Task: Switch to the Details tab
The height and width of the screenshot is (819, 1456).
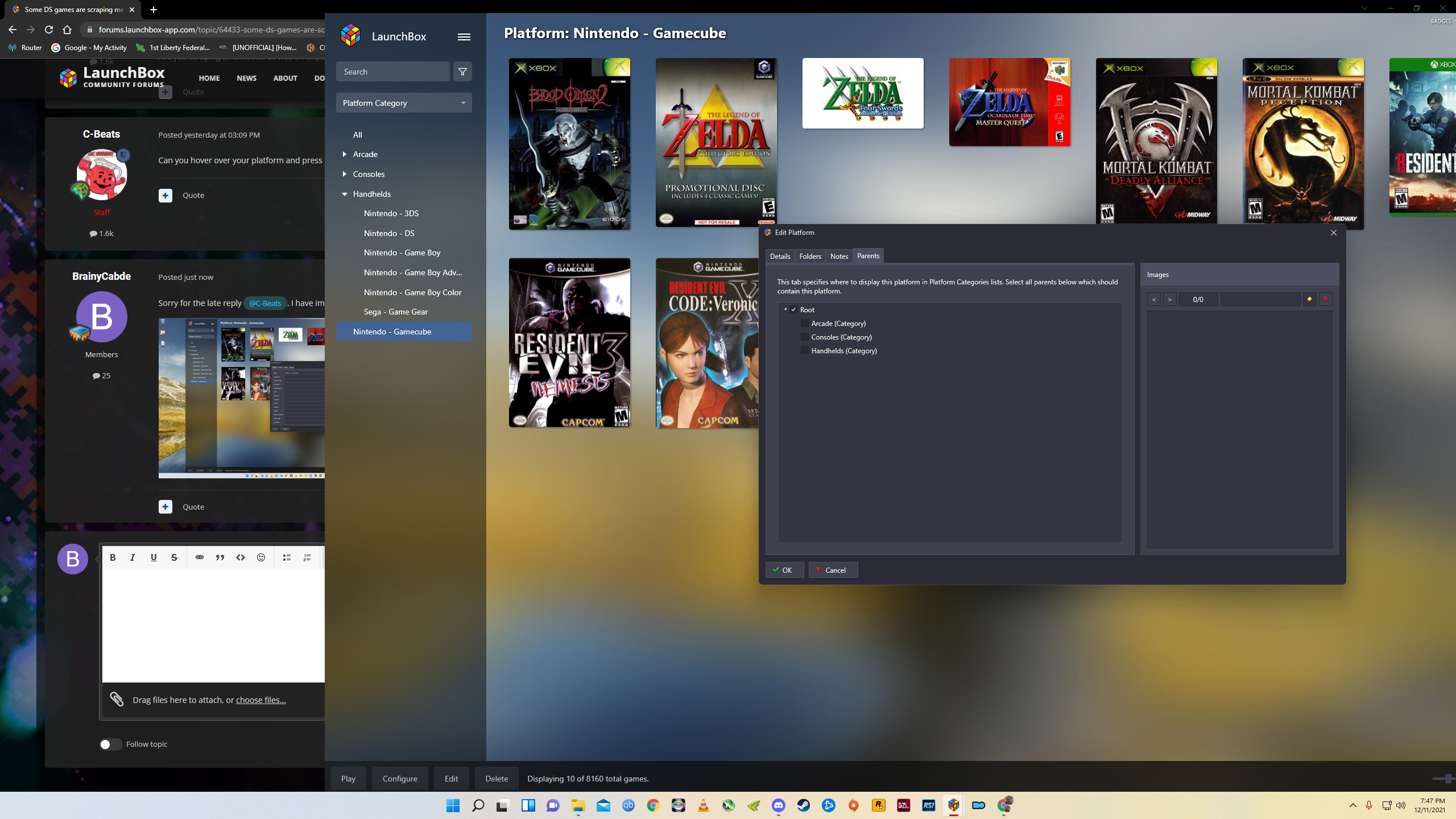Action: tap(780, 257)
